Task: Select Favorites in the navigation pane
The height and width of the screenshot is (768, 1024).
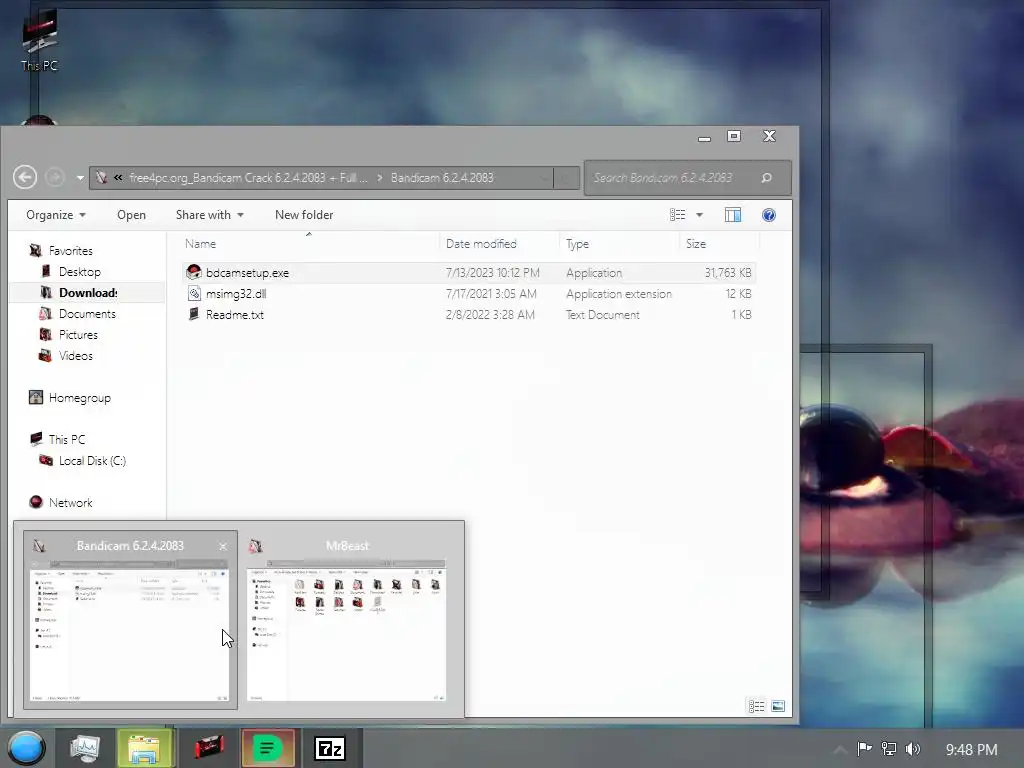Action: click(x=71, y=251)
